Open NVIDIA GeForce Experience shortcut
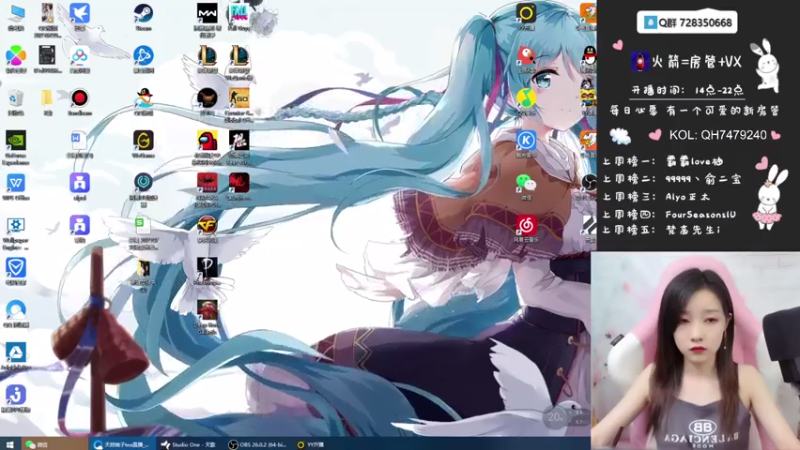 click(16, 141)
